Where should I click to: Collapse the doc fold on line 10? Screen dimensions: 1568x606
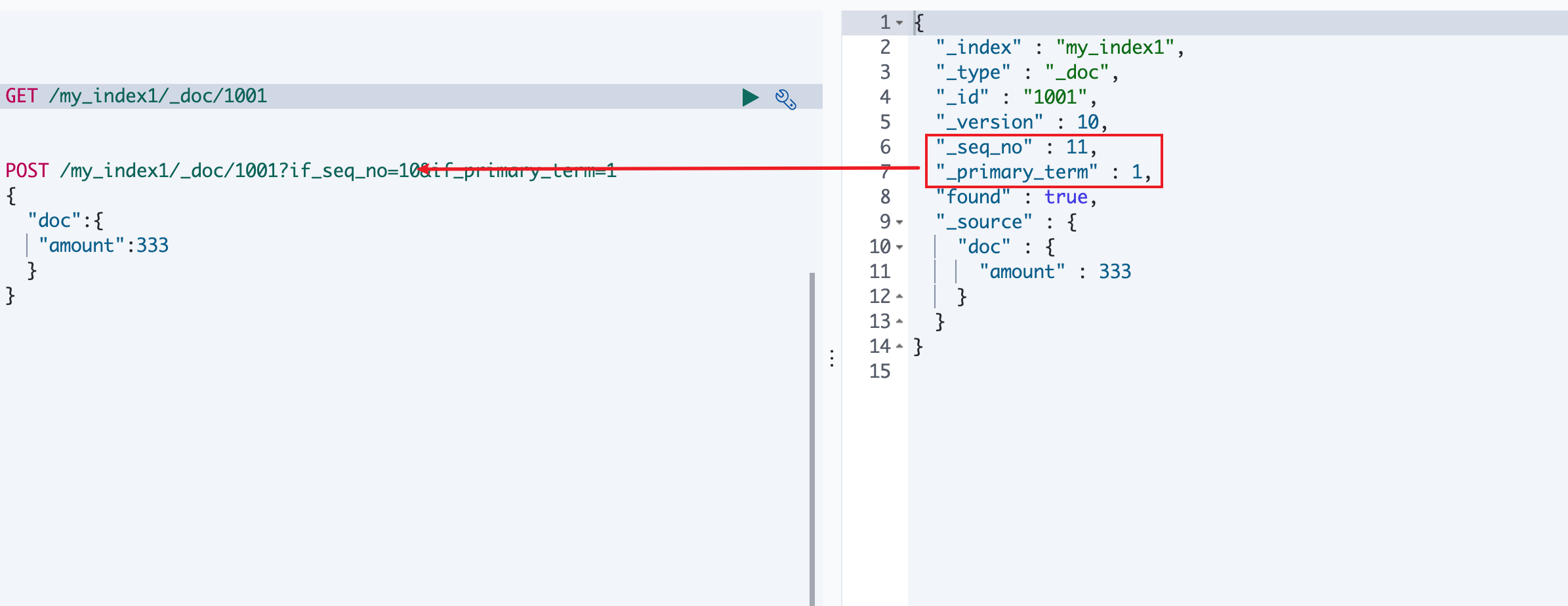[x=899, y=247]
